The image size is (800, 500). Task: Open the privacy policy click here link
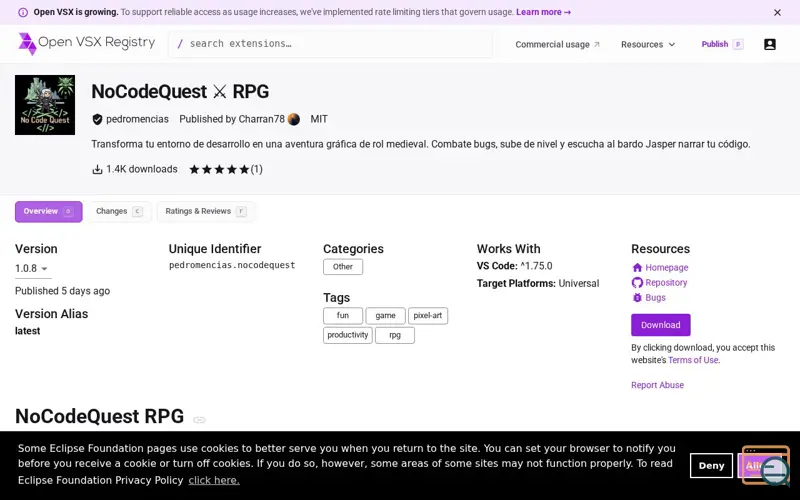pos(214,481)
